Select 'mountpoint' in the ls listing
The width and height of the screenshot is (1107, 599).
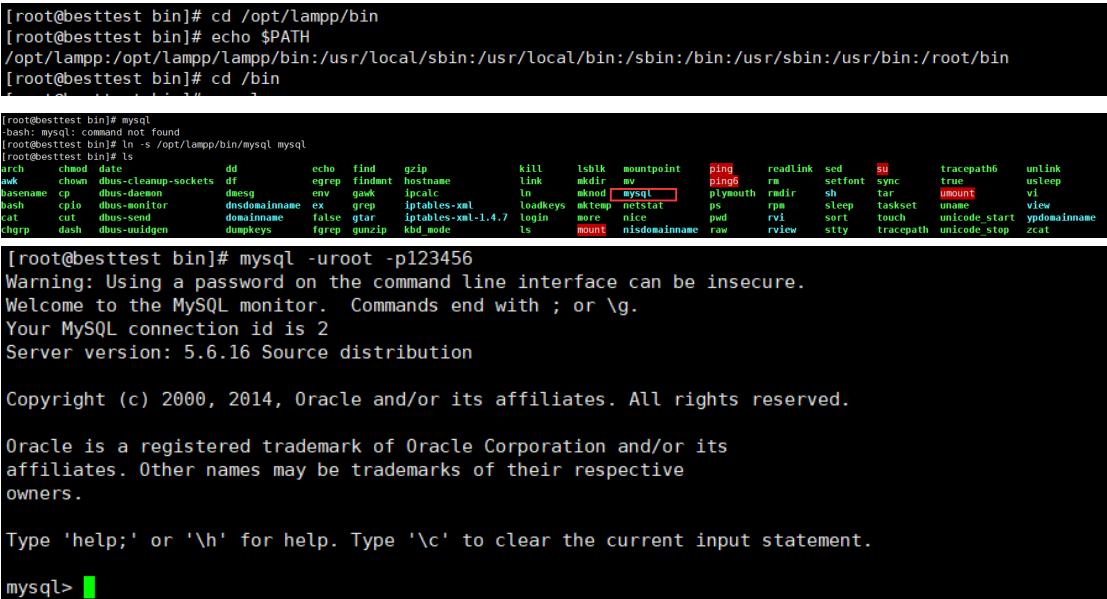pyautogui.click(x=652, y=169)
